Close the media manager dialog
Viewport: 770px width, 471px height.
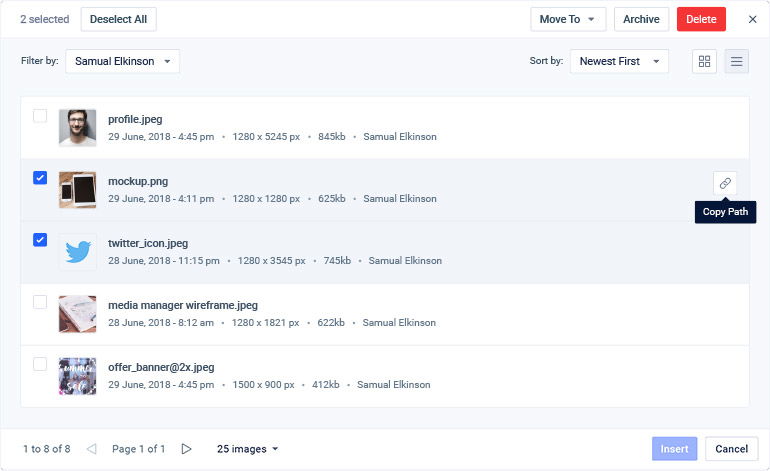point(752,19)
